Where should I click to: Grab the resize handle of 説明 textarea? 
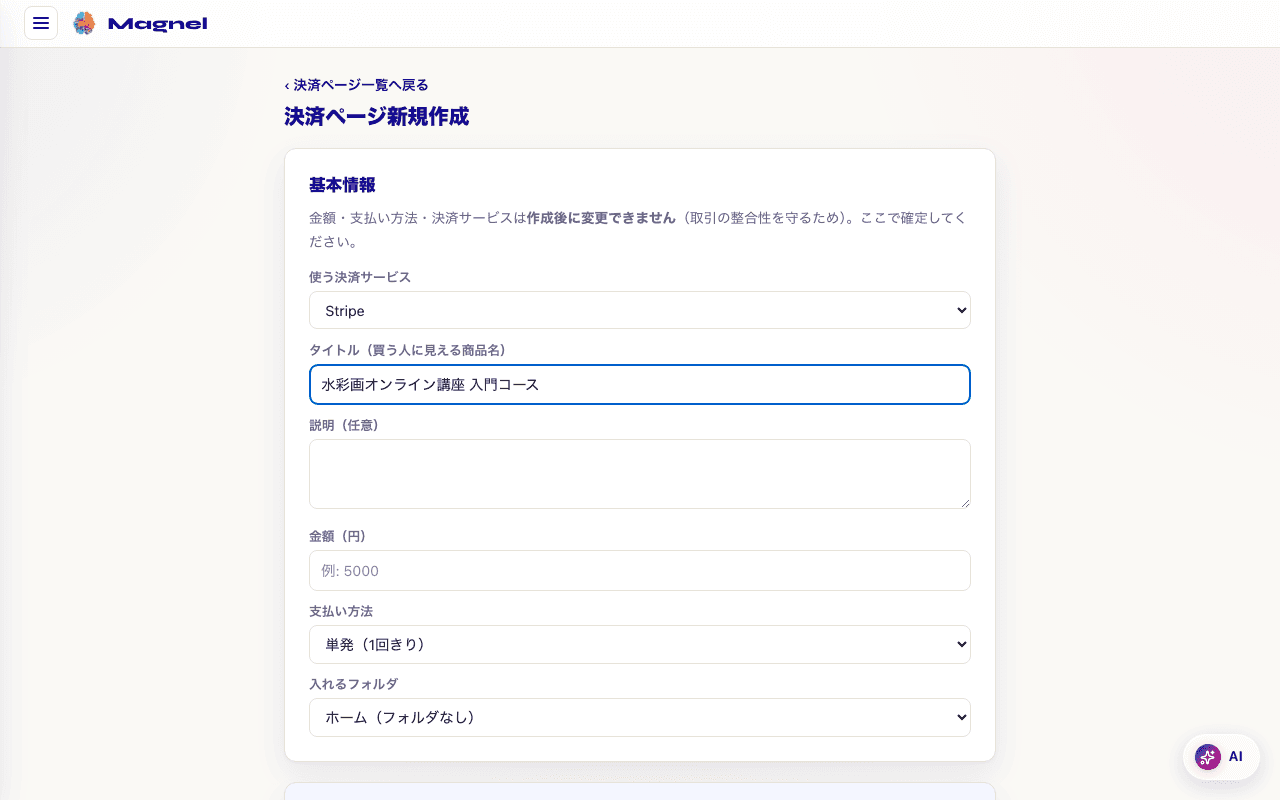coord(965,503)
